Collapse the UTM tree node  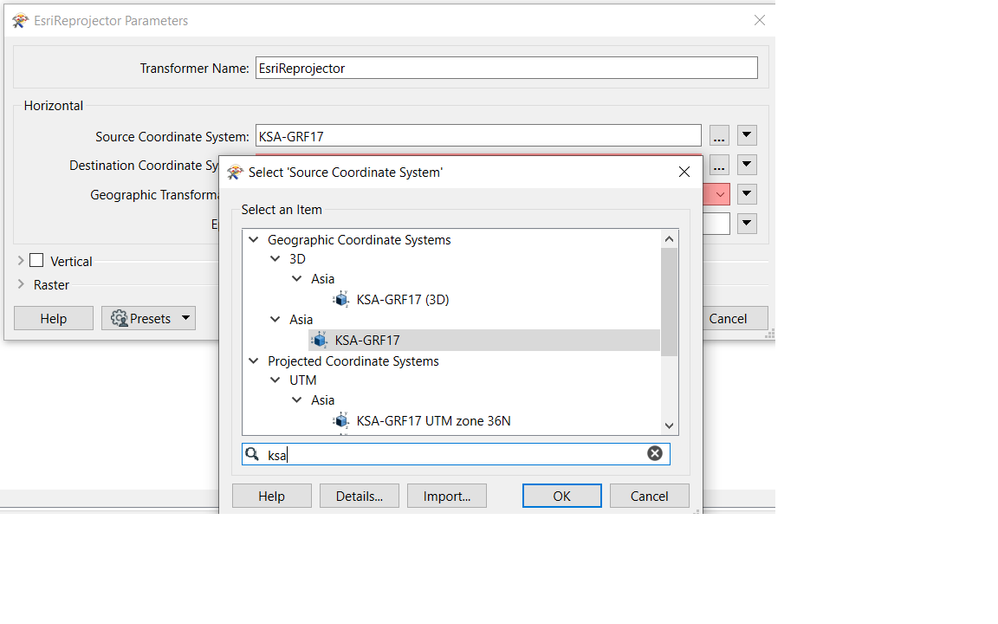275,380
